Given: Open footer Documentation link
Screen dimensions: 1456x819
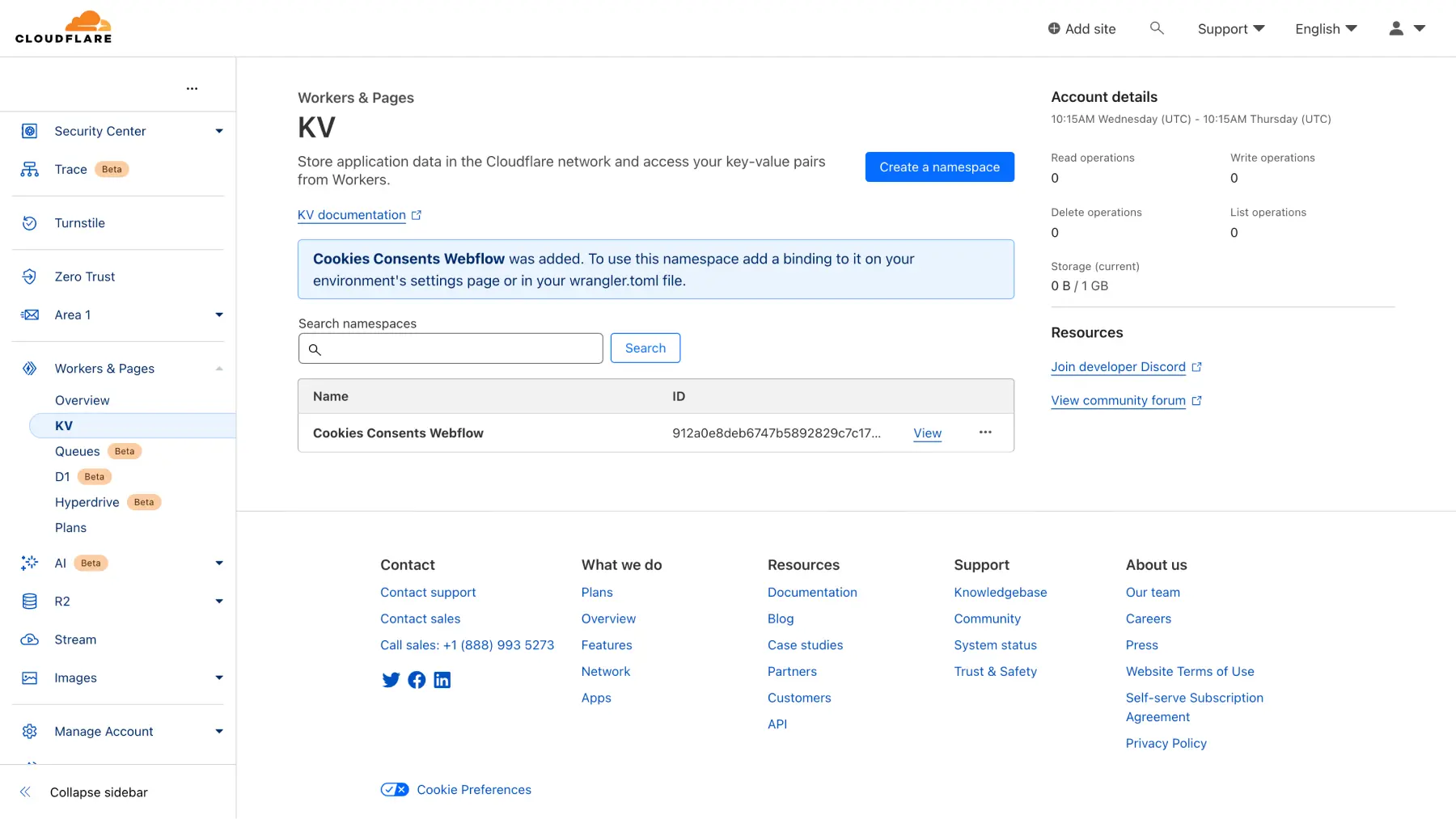Looking at the screenshot, I should click(812, 593).
